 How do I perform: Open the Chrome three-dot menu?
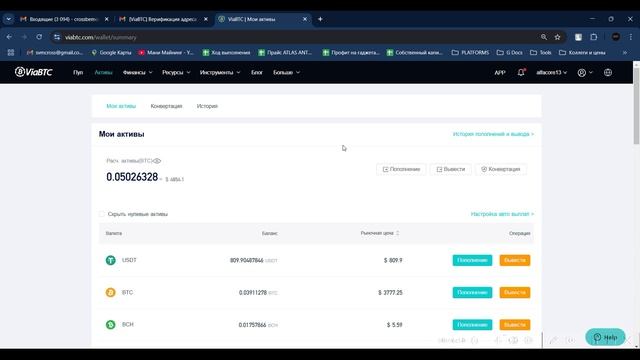[x=631, y=37]
